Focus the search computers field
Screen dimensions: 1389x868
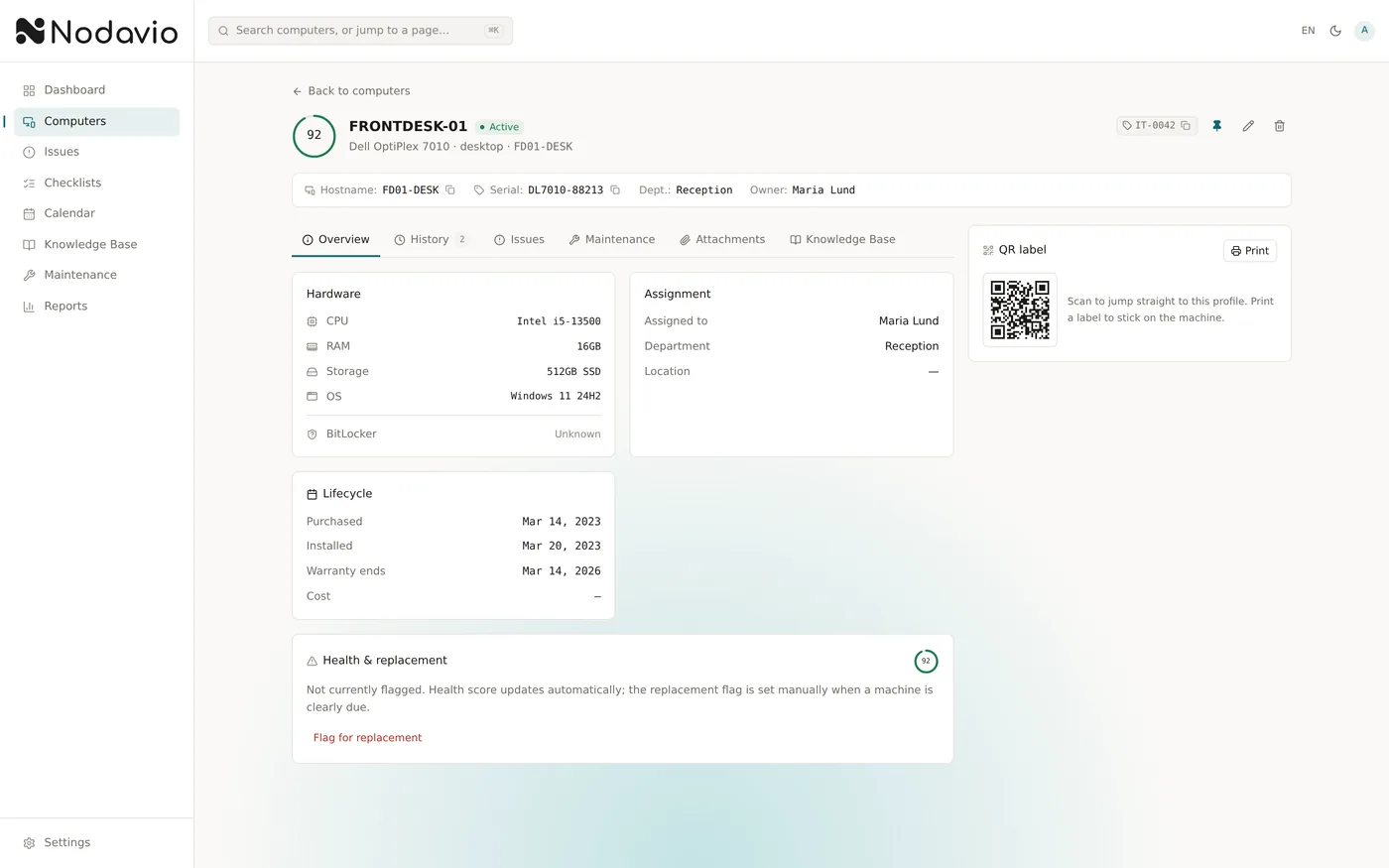(x=360, y=31)
